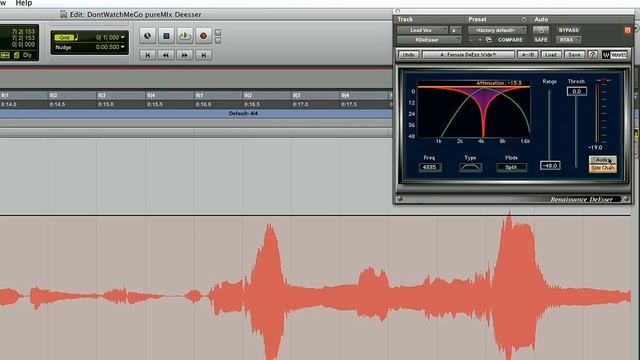Viewport: 640px width, 360px height.
Task: Click the Rewind transport button
Action: pyautogui.click(x=166, y=55)
